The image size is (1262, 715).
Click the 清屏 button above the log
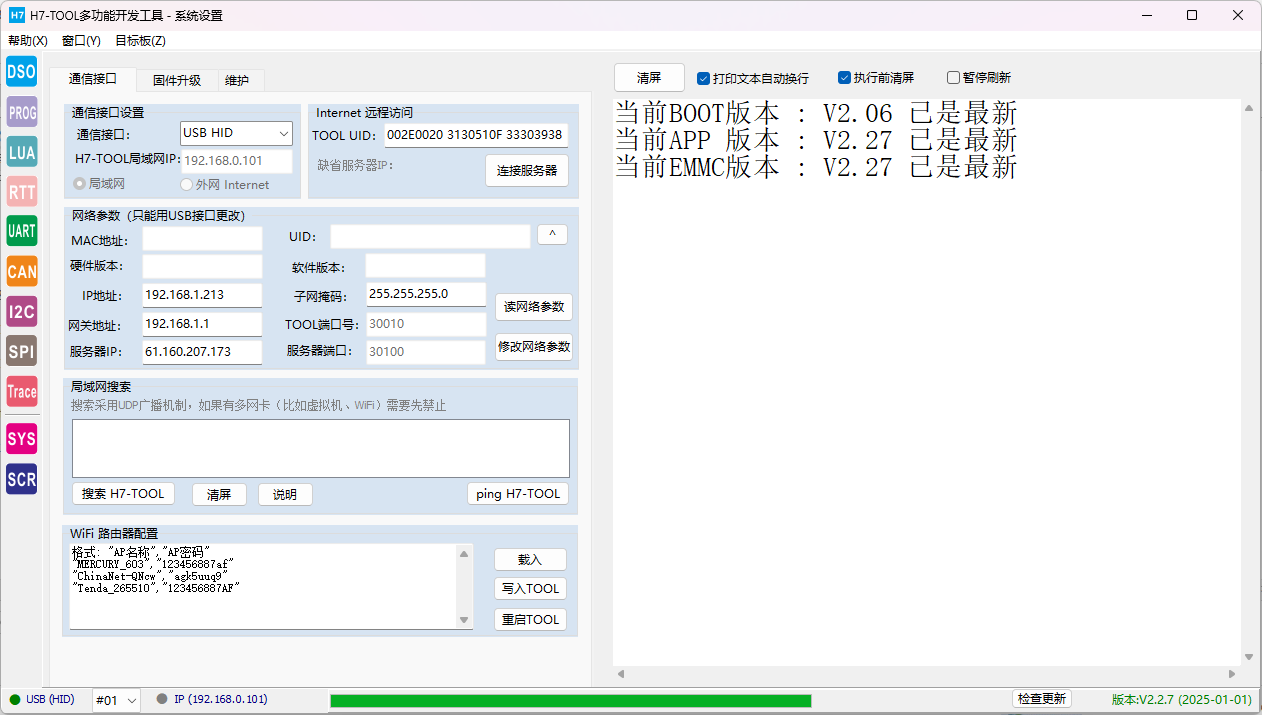point(649,77)
